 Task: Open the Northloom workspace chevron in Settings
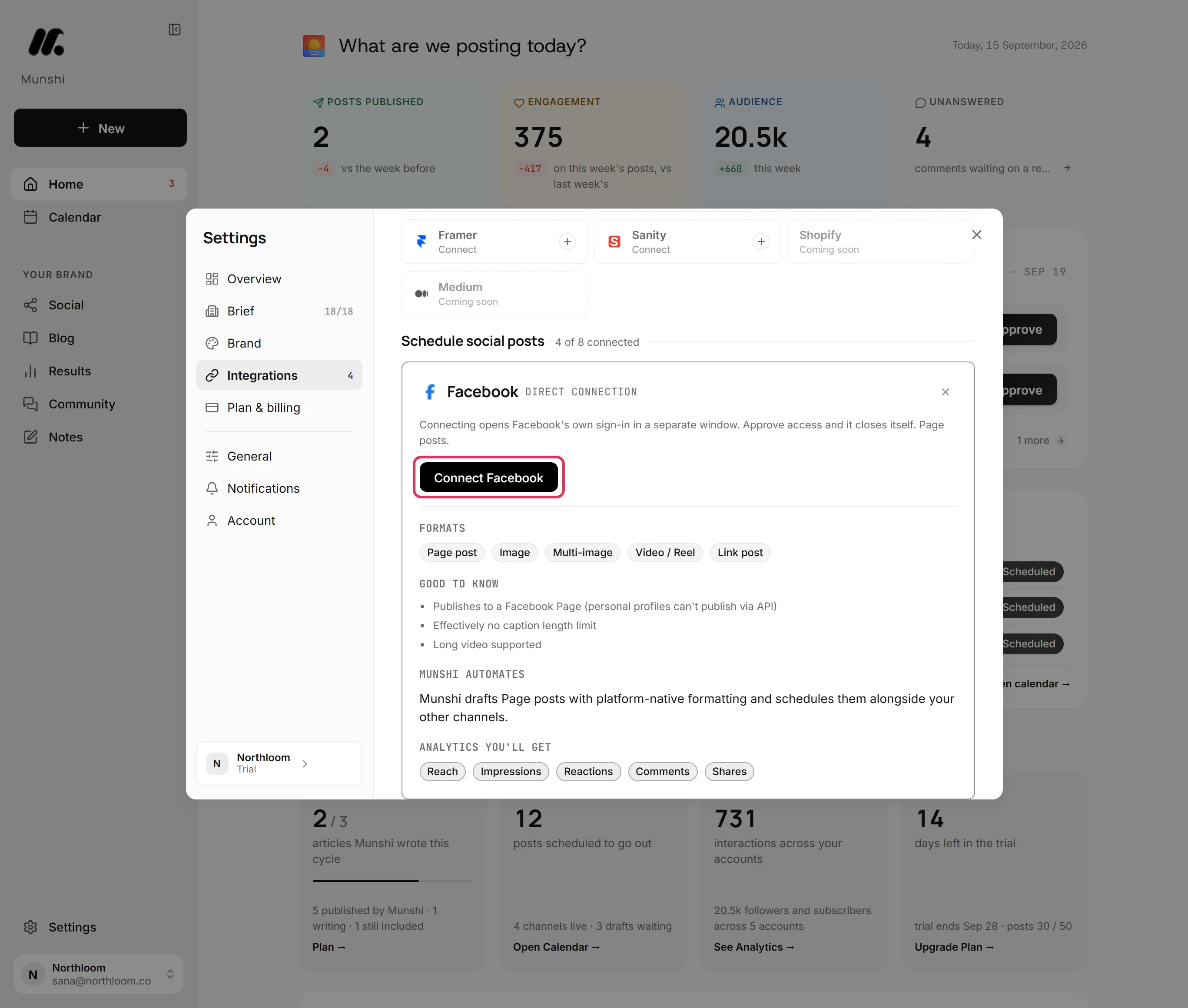[x=305, y=763]
